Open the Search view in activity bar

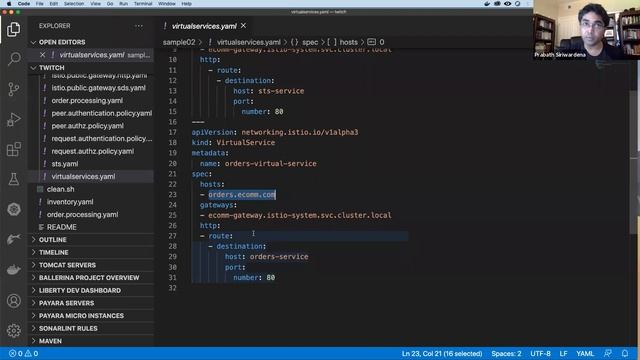pyautogui.click(x=13, y=59)
